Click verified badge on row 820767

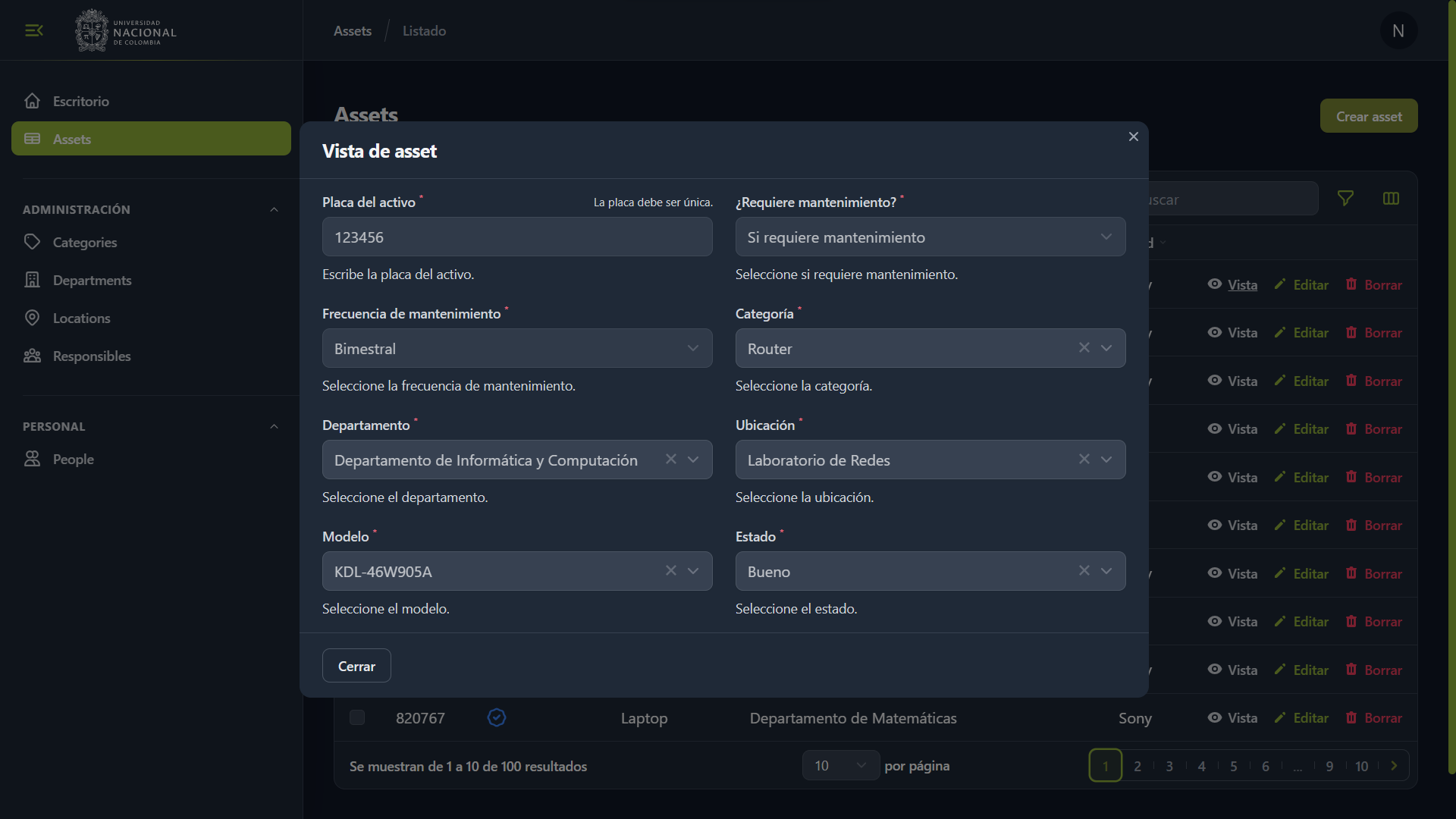tap(497, 717)
